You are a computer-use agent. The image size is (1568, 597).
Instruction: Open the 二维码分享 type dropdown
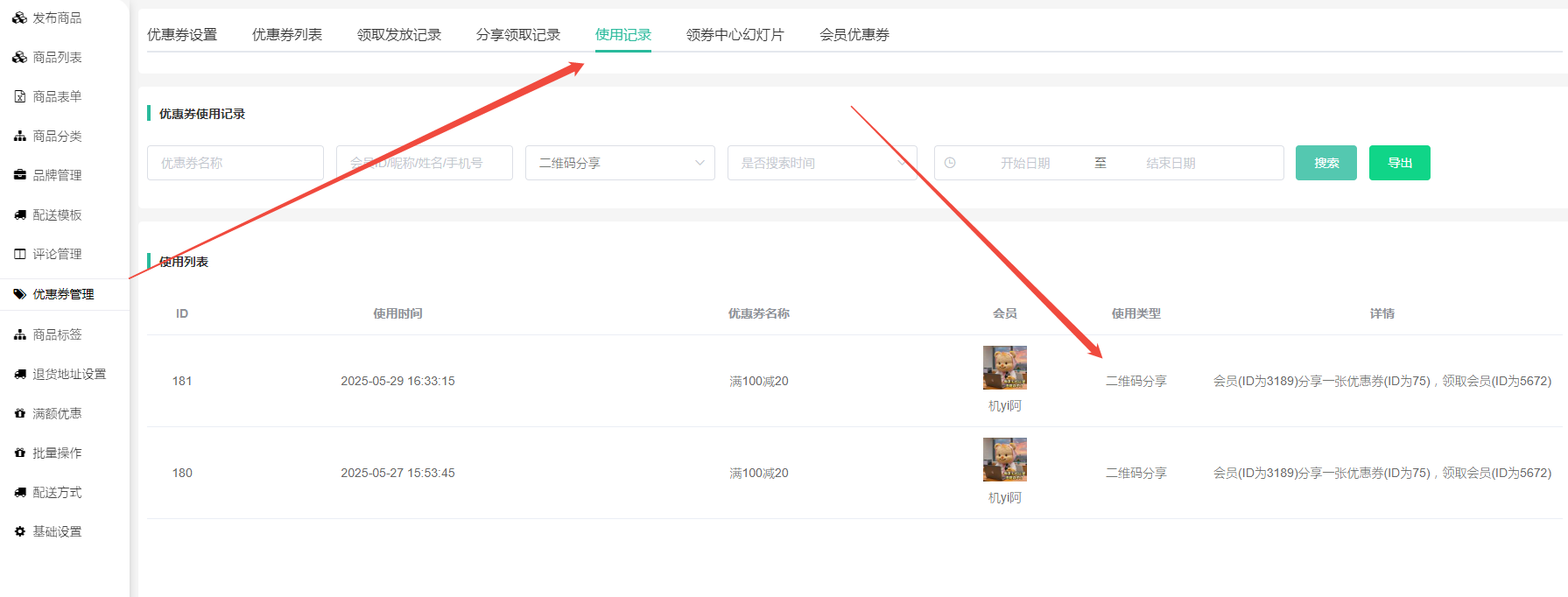coord(619,163)
